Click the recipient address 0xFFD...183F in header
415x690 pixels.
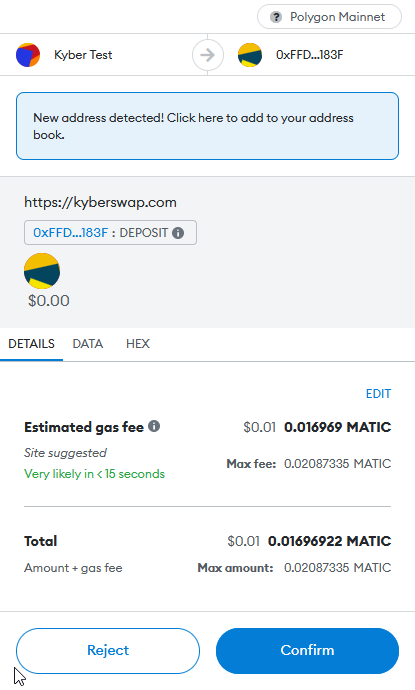309,55
